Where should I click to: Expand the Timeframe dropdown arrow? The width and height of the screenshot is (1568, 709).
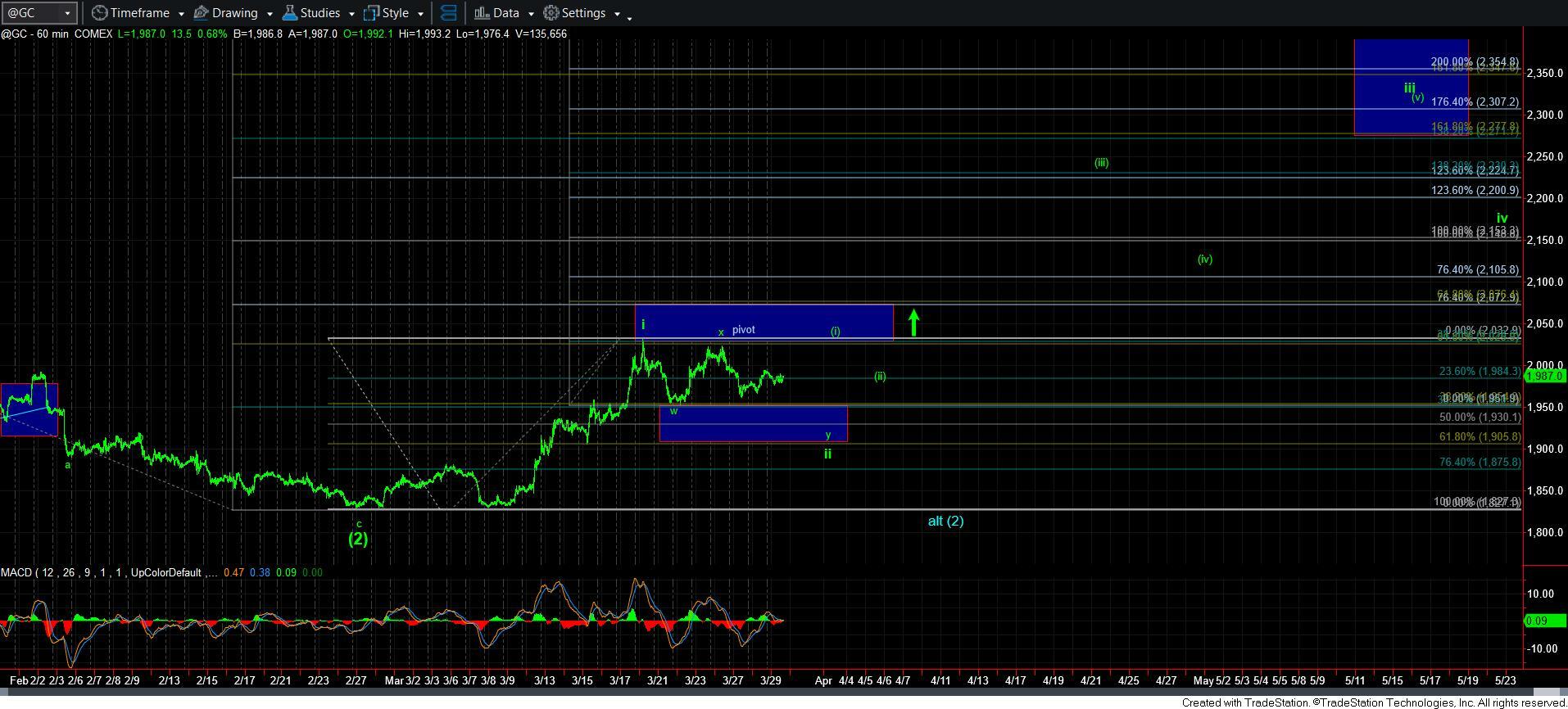(181, 14)
